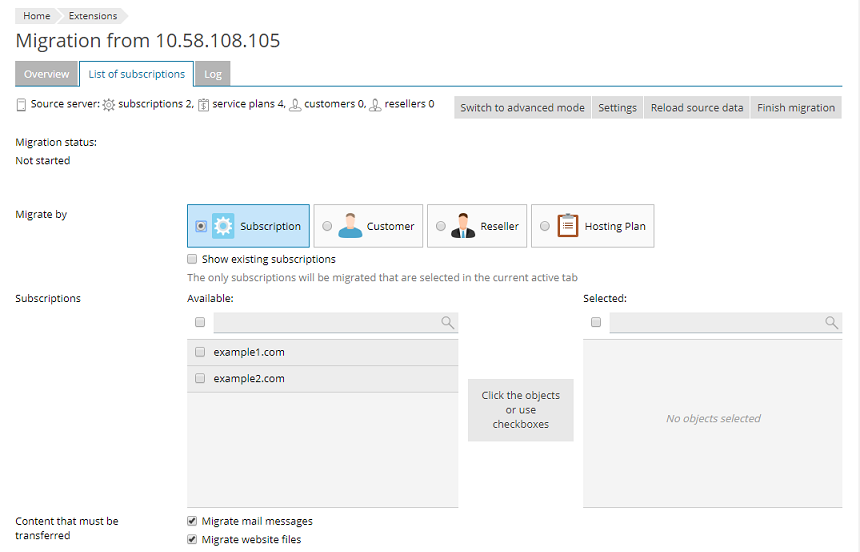Click the source server icon
Image resolution: width=860 pixels, height=552 pixels.
point(21,104)
